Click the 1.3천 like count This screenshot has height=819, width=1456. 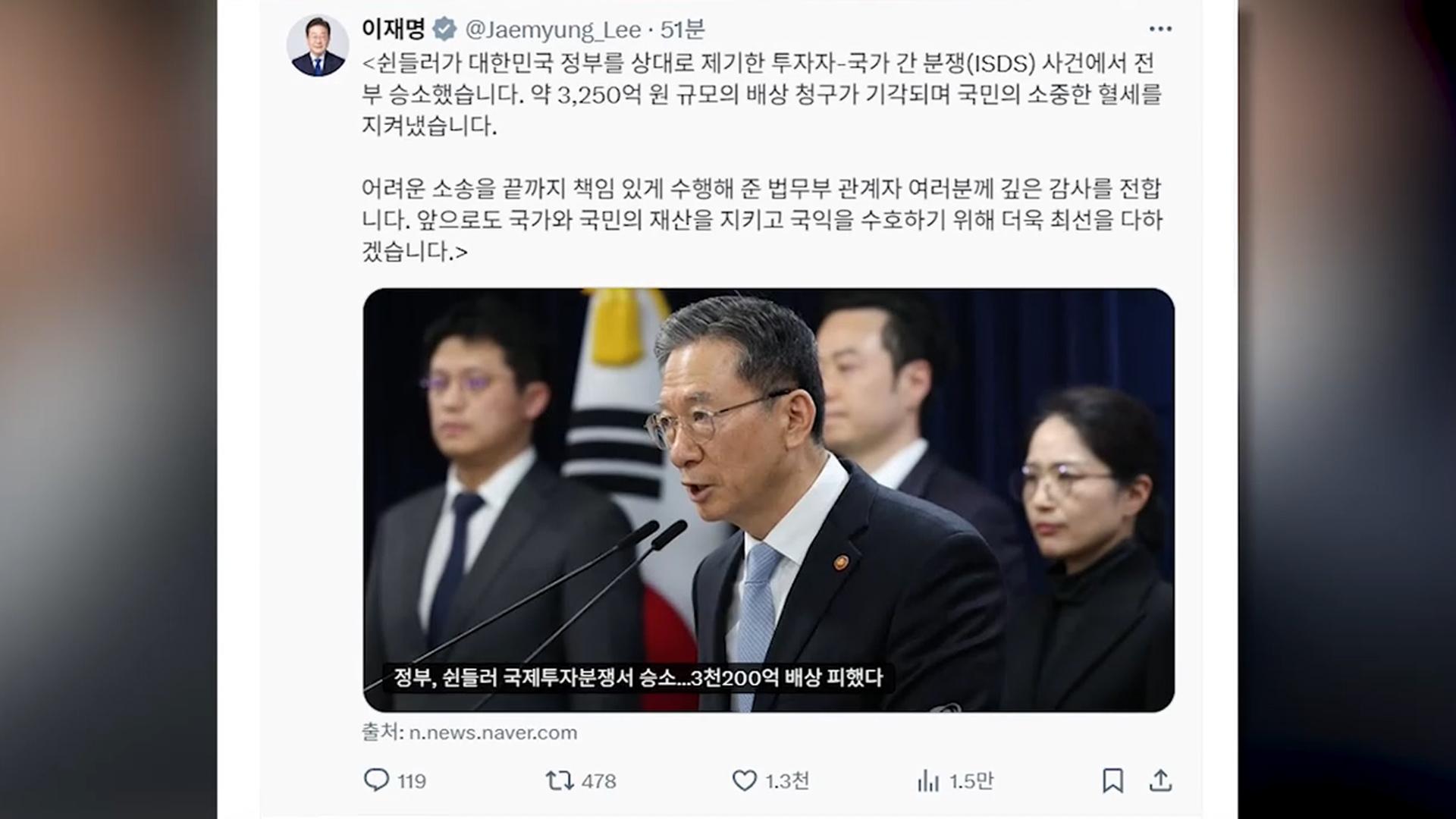(x=787, y=781)
